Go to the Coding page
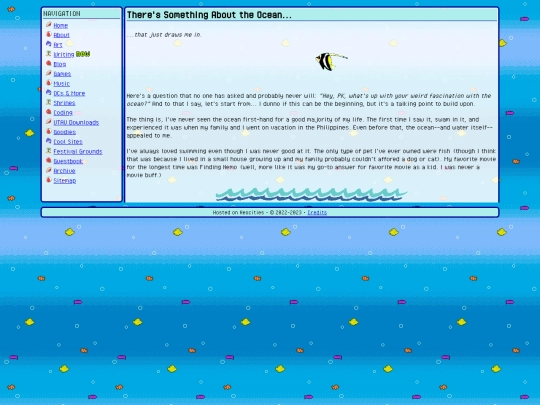 pyautogui.click(x=63, y=113)
